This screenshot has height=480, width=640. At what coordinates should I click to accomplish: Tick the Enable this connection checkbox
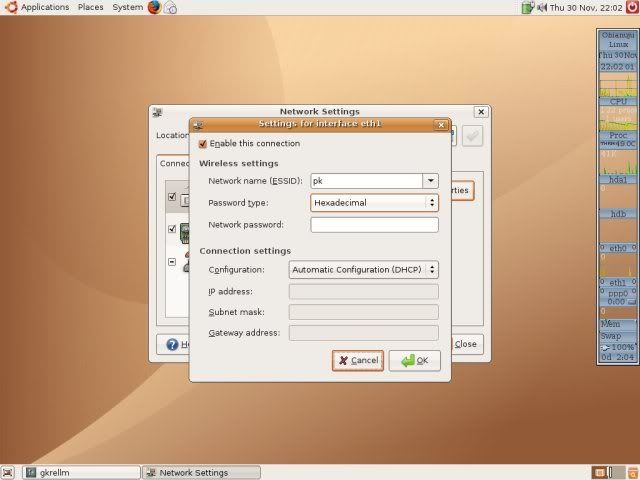(x=202, y=144)
